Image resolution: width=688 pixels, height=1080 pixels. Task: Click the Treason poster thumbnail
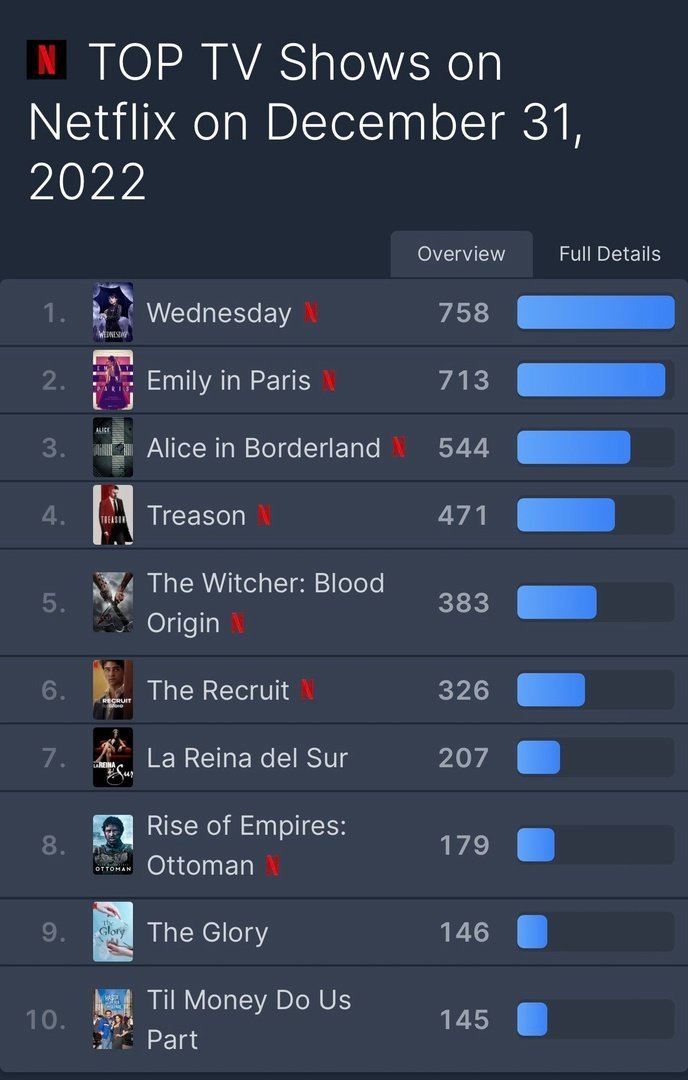tap(113, 515)
